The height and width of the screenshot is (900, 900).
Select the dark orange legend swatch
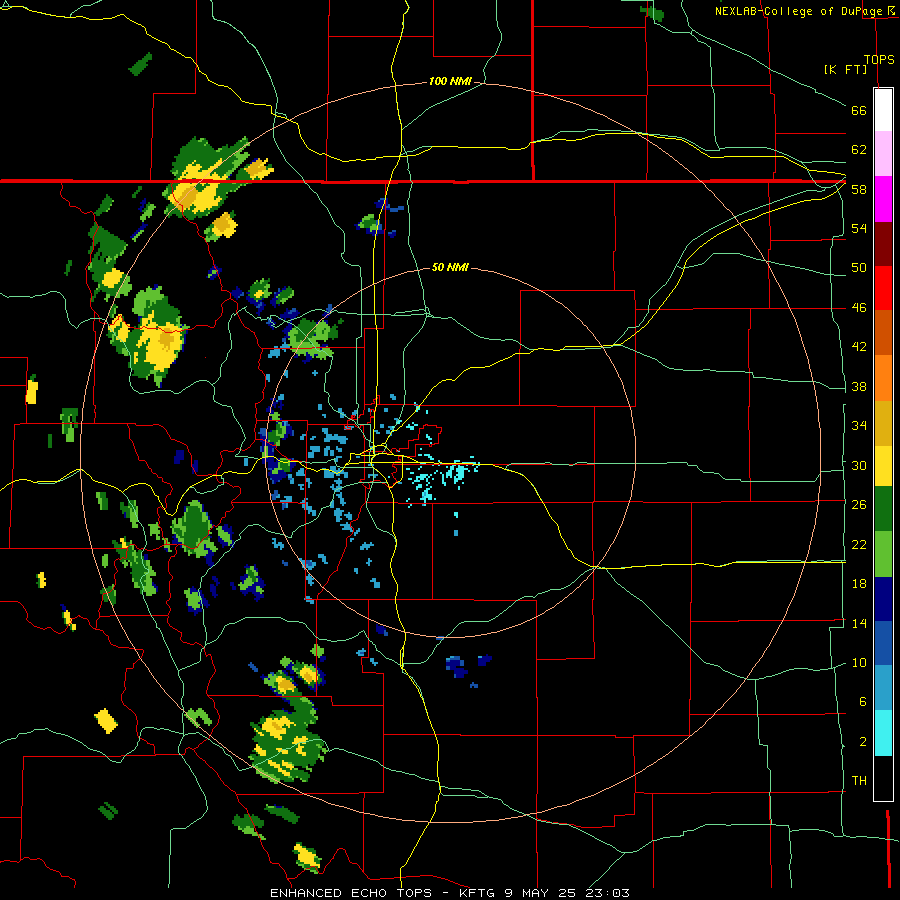click(883, 332)
